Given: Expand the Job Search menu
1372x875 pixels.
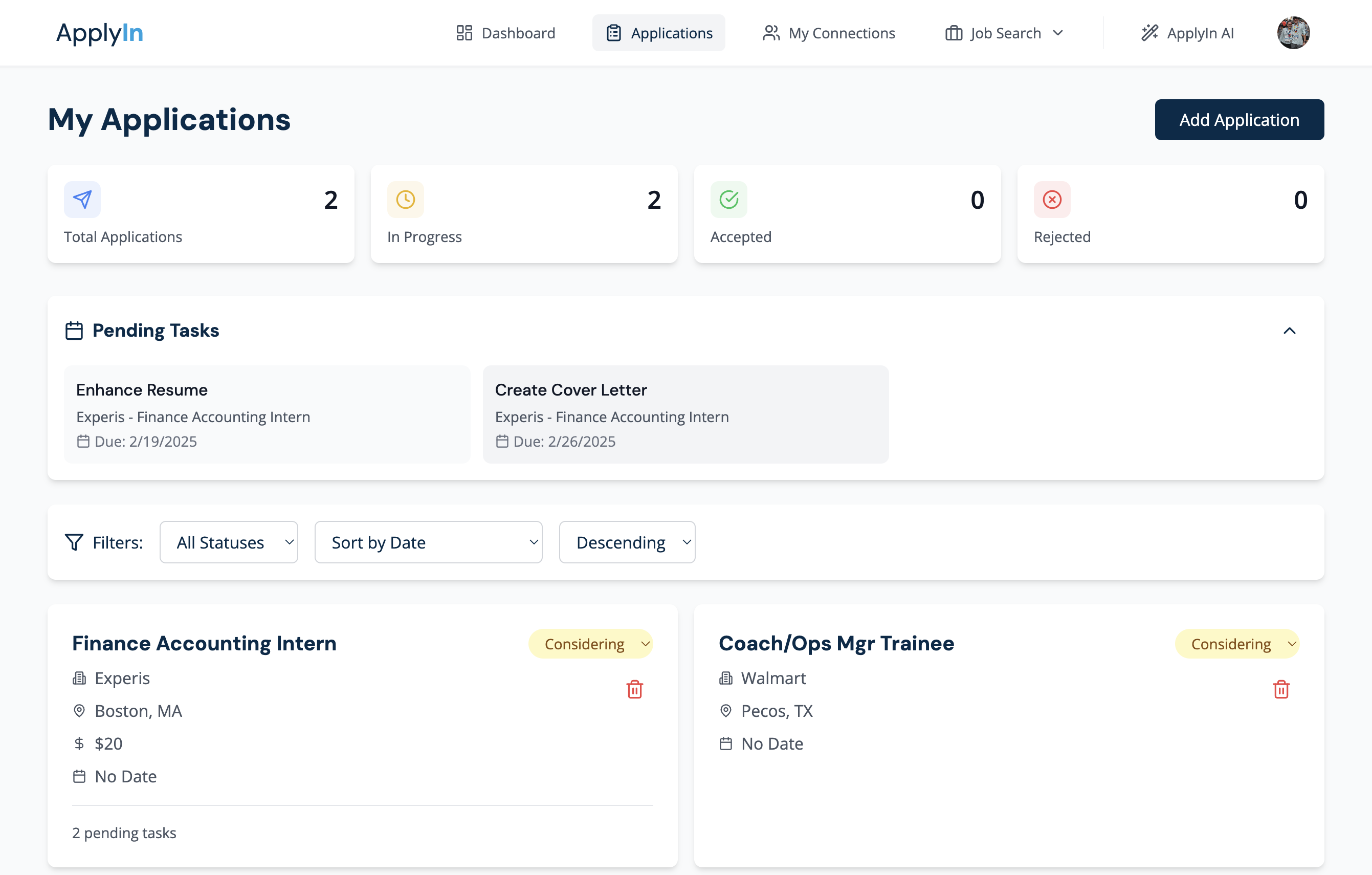Looking at the screenshot, I should click(x=1004, y=33).
